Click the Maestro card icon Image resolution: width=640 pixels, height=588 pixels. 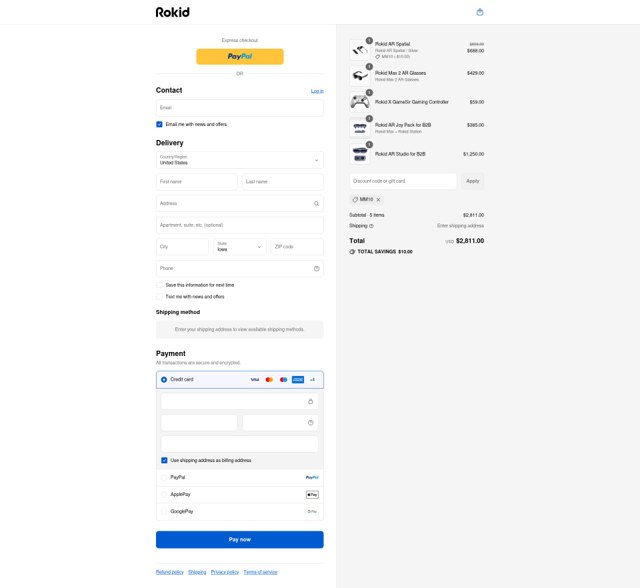coord(283,379)
